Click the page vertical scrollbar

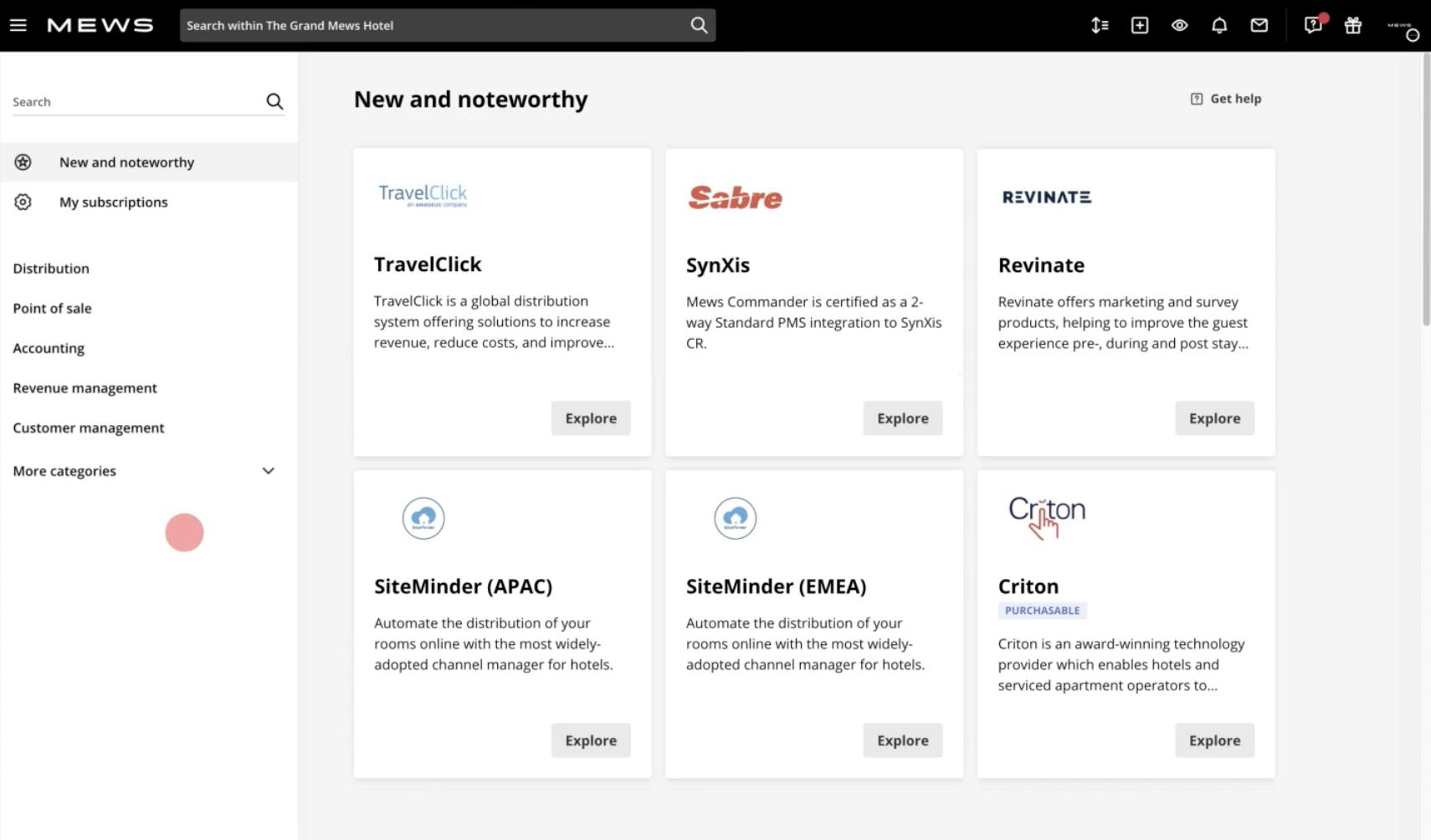click(1426, 192)
